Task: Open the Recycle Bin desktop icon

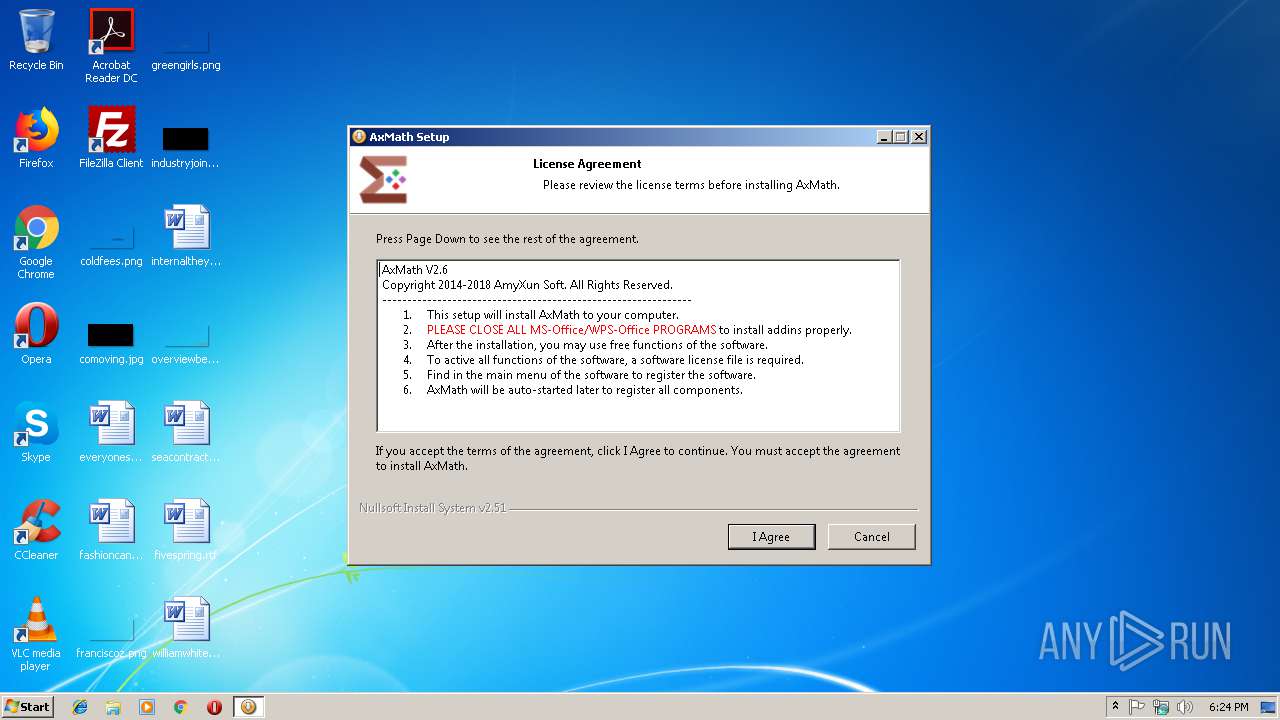Action: pos(36,41)
